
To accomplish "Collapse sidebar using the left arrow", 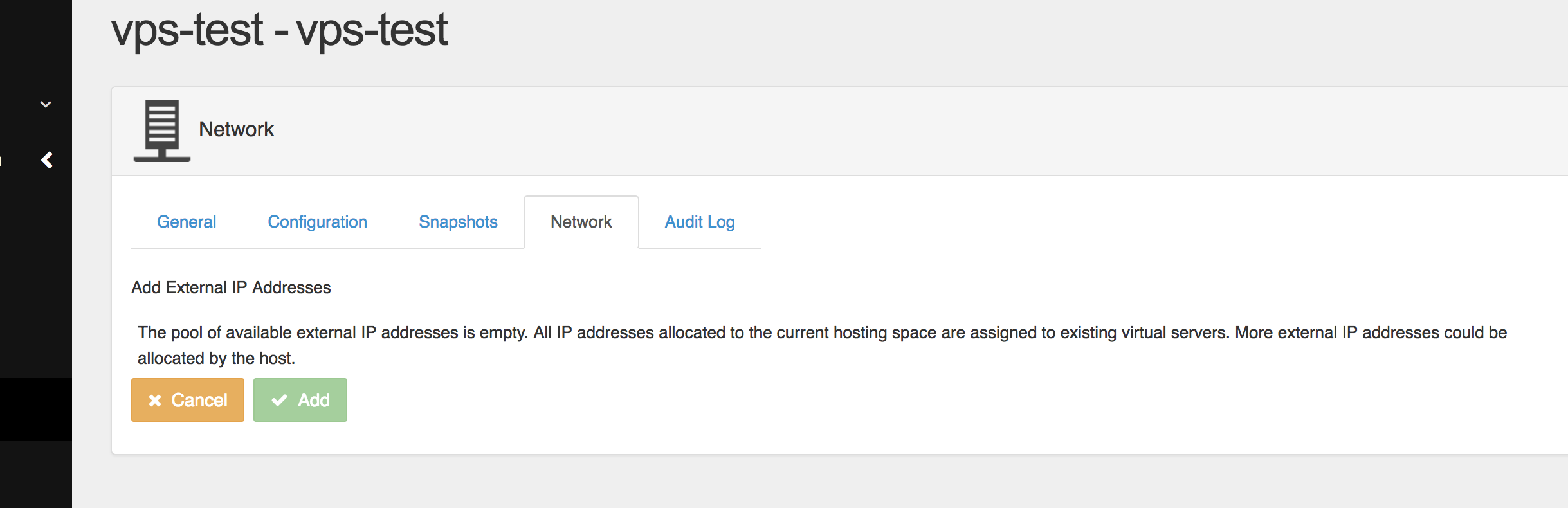I will (x=47, y=159).
